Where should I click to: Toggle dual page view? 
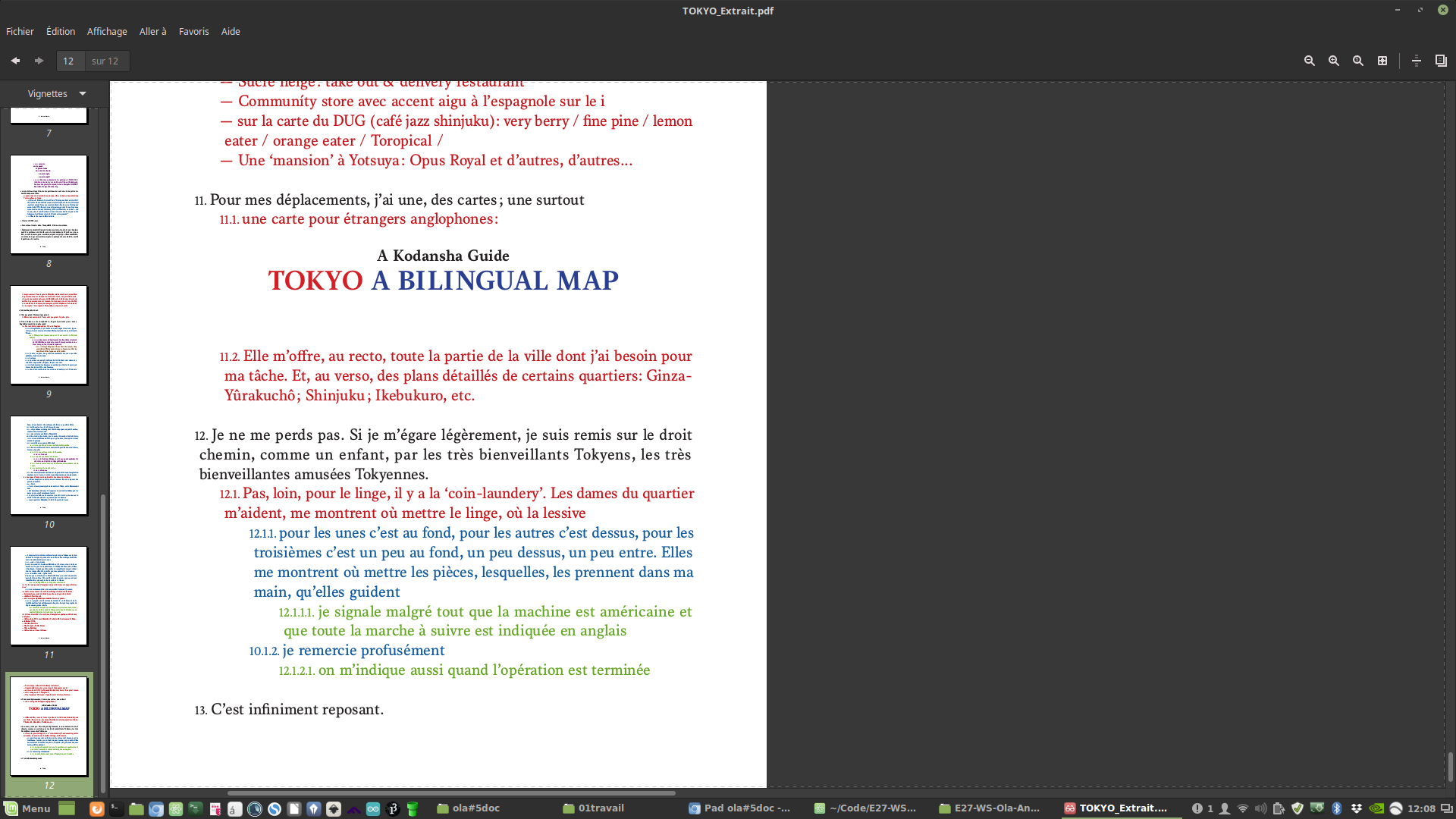(x=1441, y=61)
